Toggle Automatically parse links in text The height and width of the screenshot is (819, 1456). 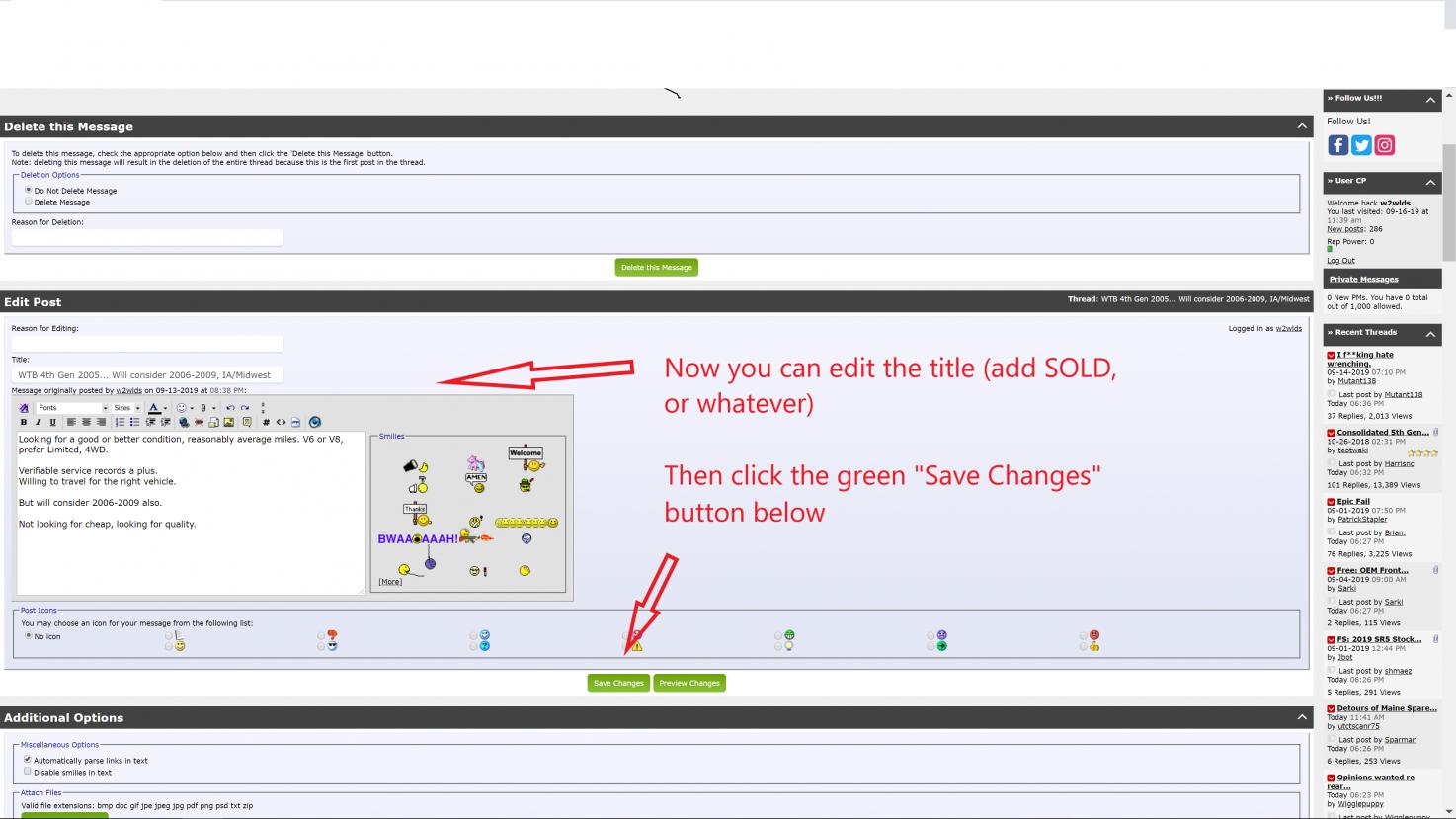tap(28, 760)
